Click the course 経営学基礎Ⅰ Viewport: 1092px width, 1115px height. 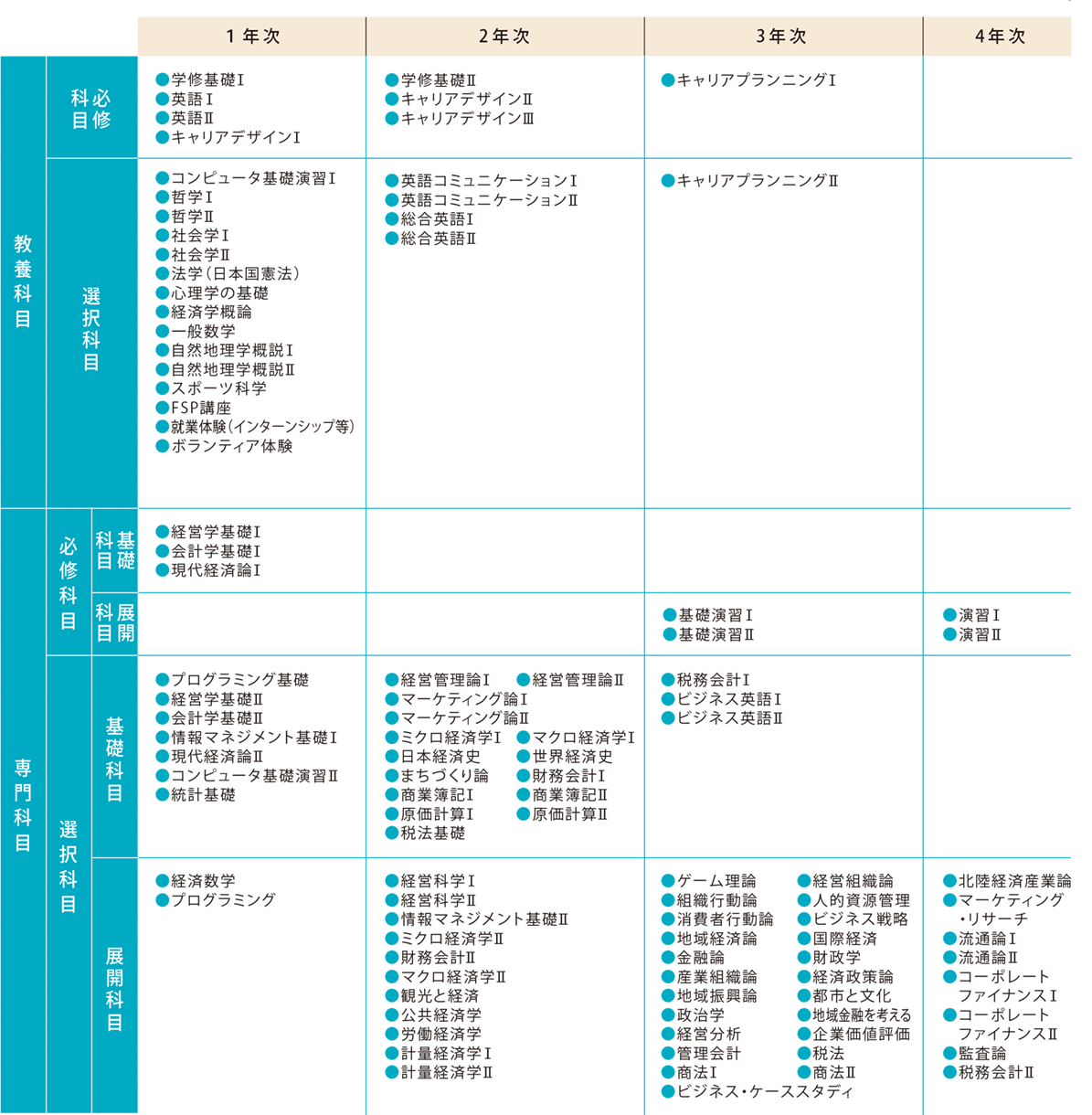coord(208,532)
